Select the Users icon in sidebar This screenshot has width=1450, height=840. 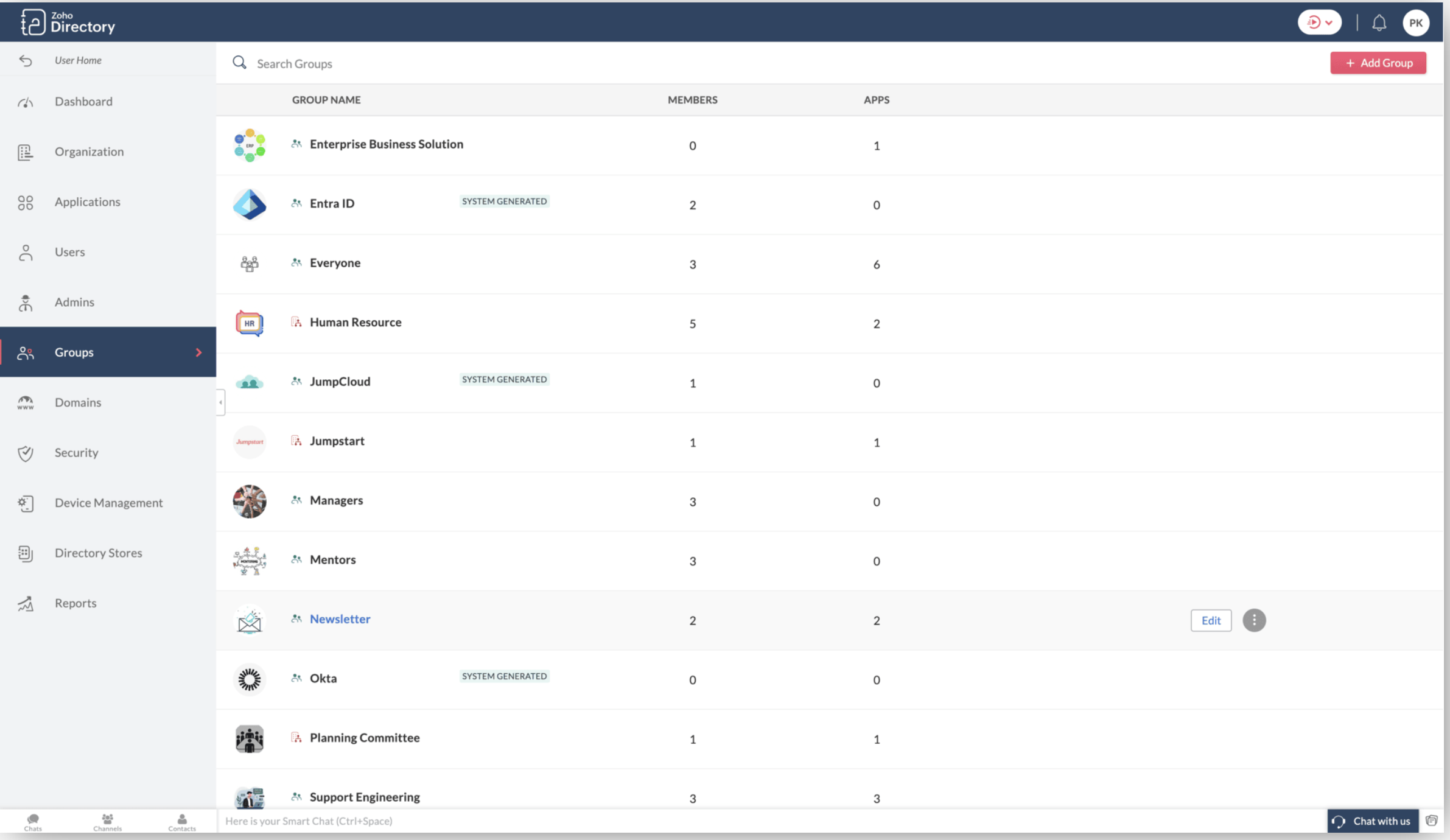pyautogui.click(x=26, y=252)
